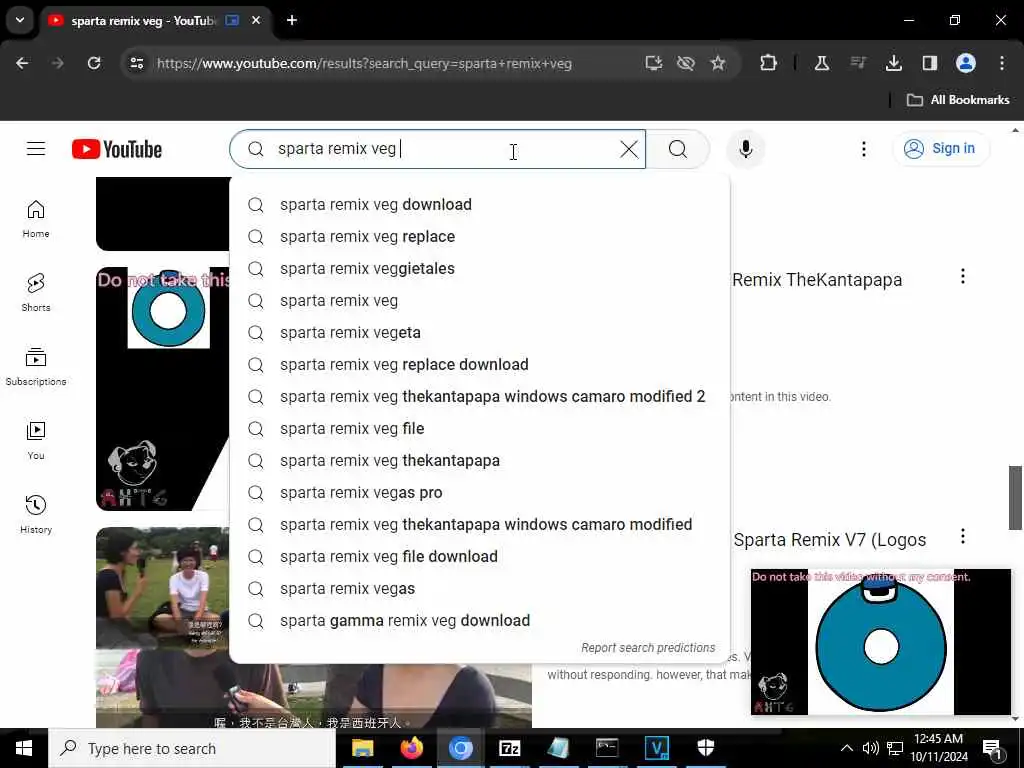Open the Extensions puzzle icon
This screenshot has width=1024, height=768.
(768, 63)
